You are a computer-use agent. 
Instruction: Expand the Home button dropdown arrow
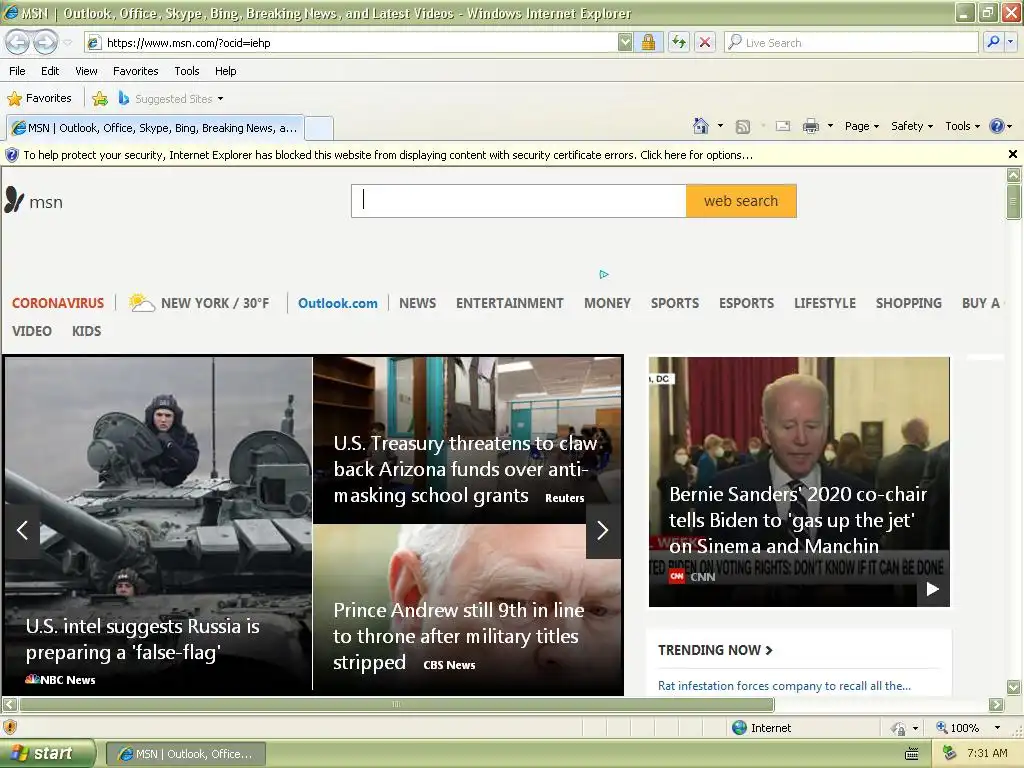point(720,126)
